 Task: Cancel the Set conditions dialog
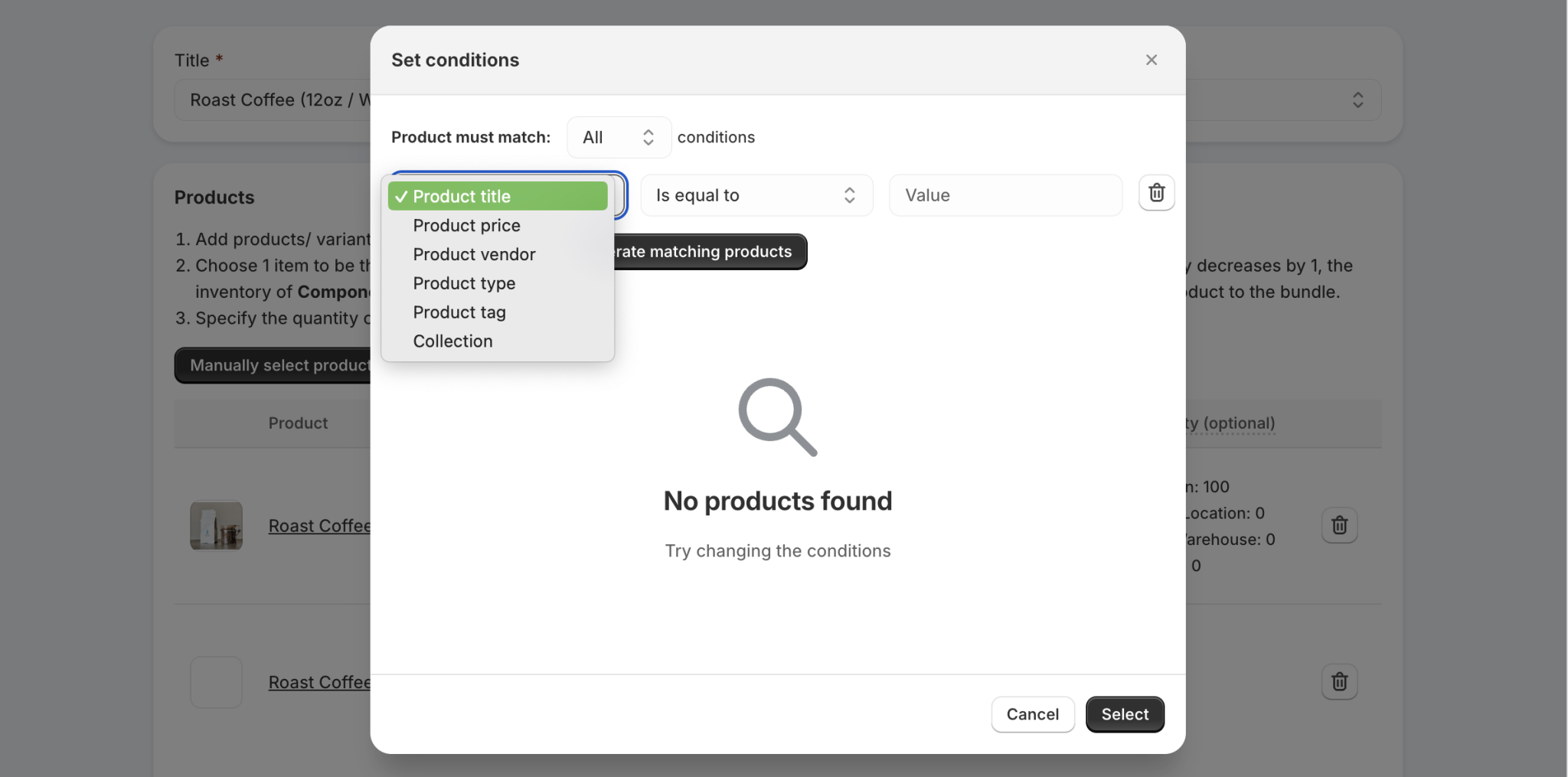[x=1032, y=714]
